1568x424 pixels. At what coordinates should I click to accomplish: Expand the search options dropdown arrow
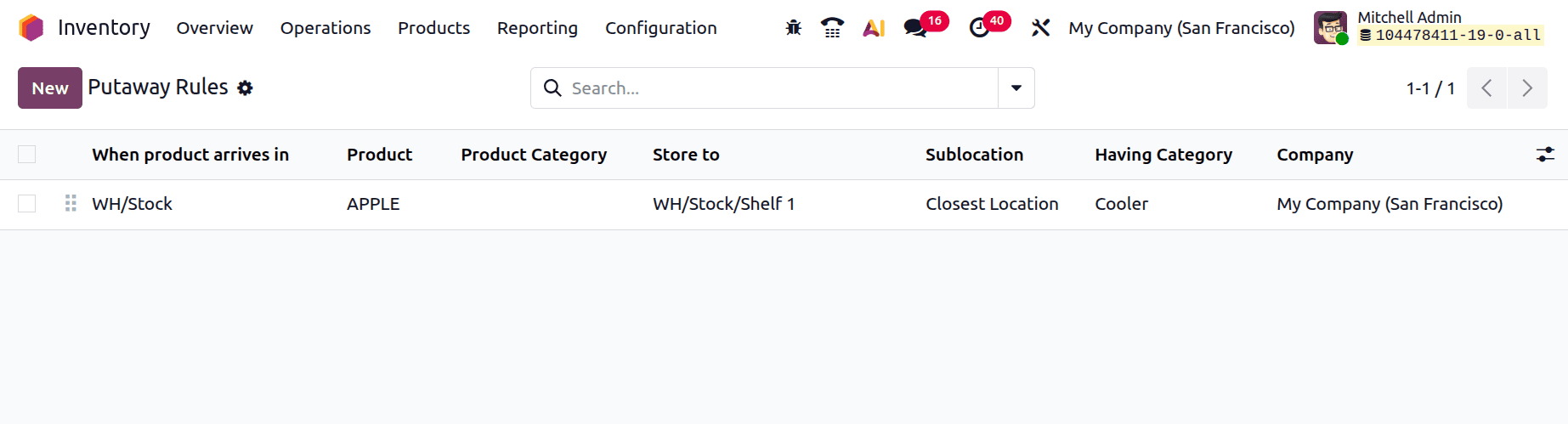point(1016,88)
